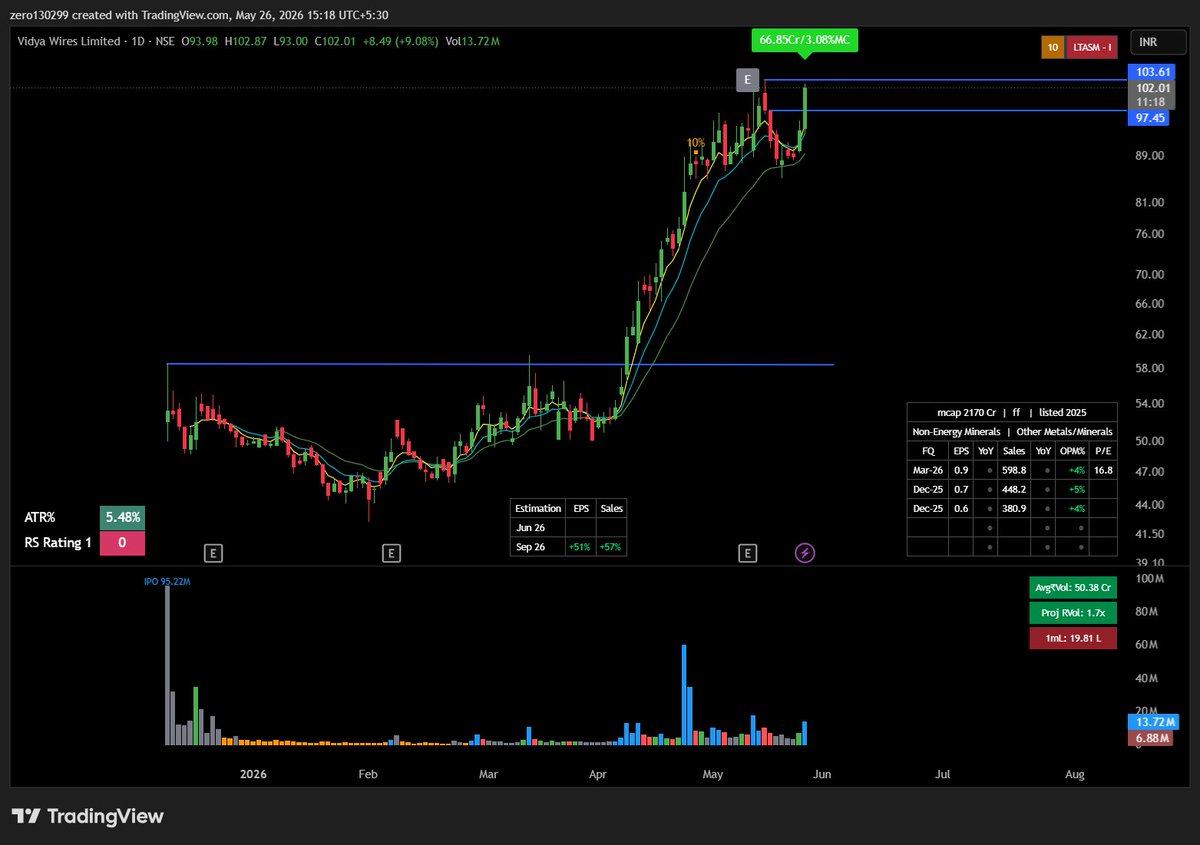
Task: Click the Vidya Wires Limited symbol title
Action: (x=68, y=41)
